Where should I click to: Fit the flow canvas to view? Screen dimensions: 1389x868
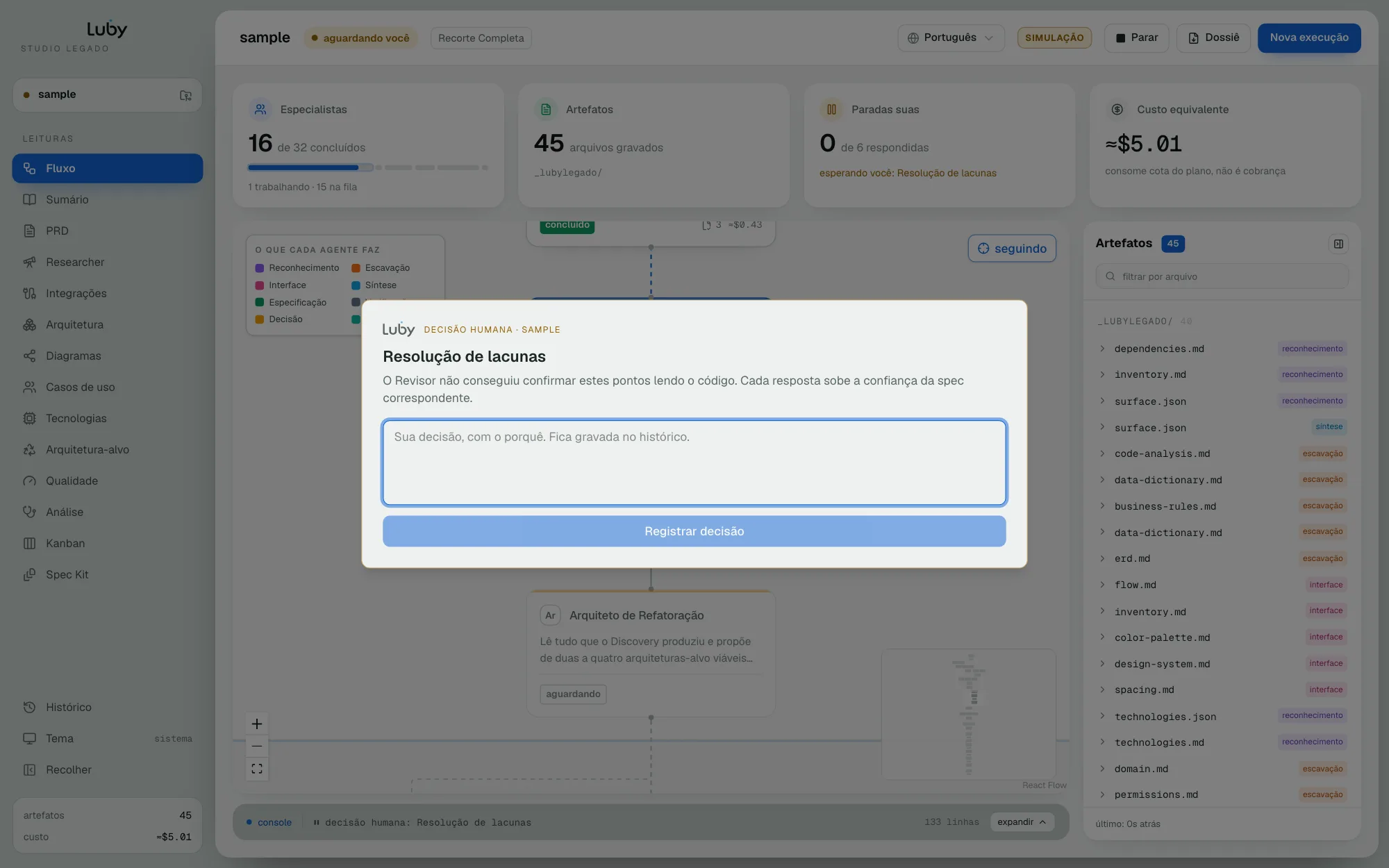click(x=257, y=768)
